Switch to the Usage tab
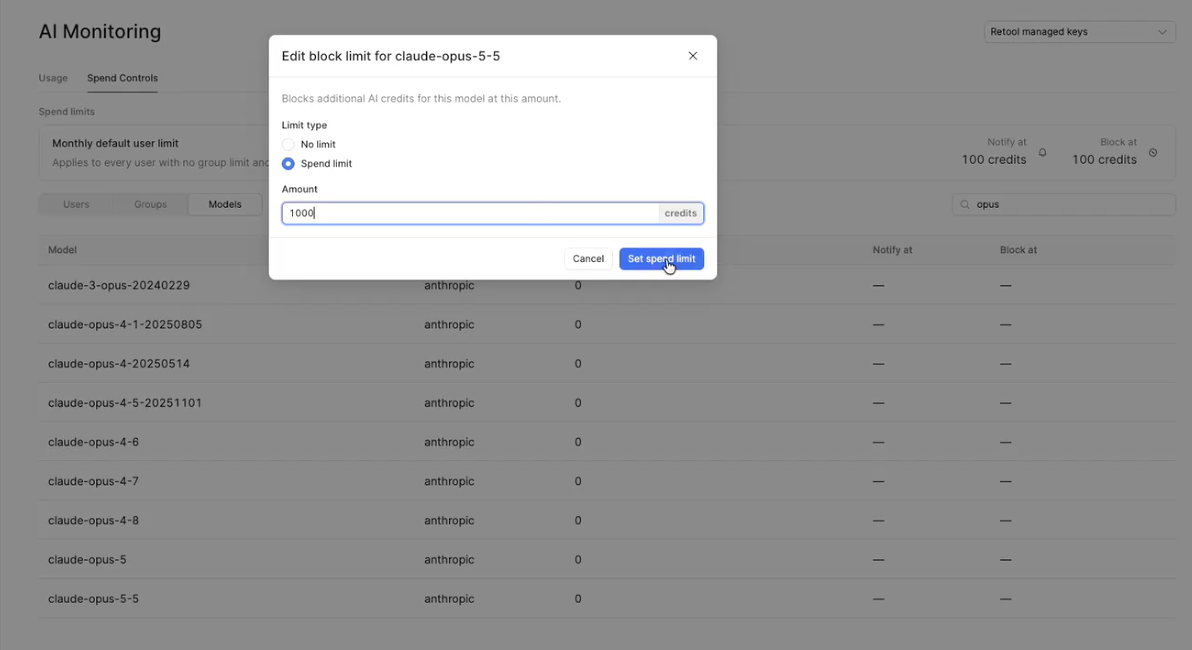1192x650 pixels. [x=53, y=78]
